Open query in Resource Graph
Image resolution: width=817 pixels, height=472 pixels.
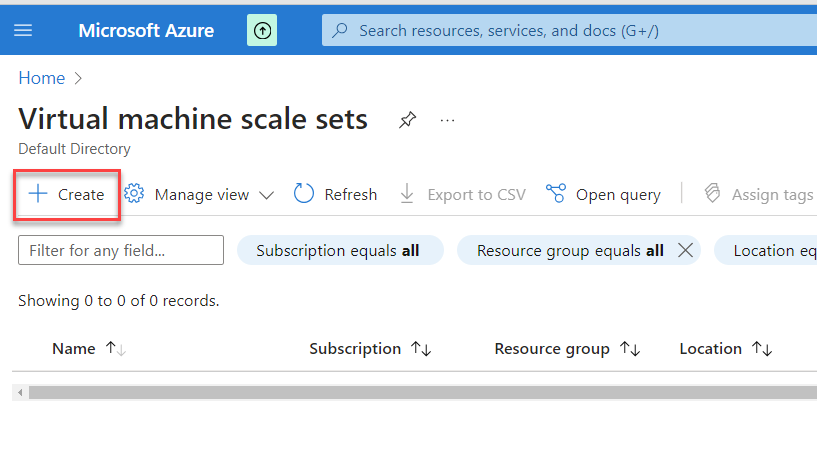[x=603, y=194]
